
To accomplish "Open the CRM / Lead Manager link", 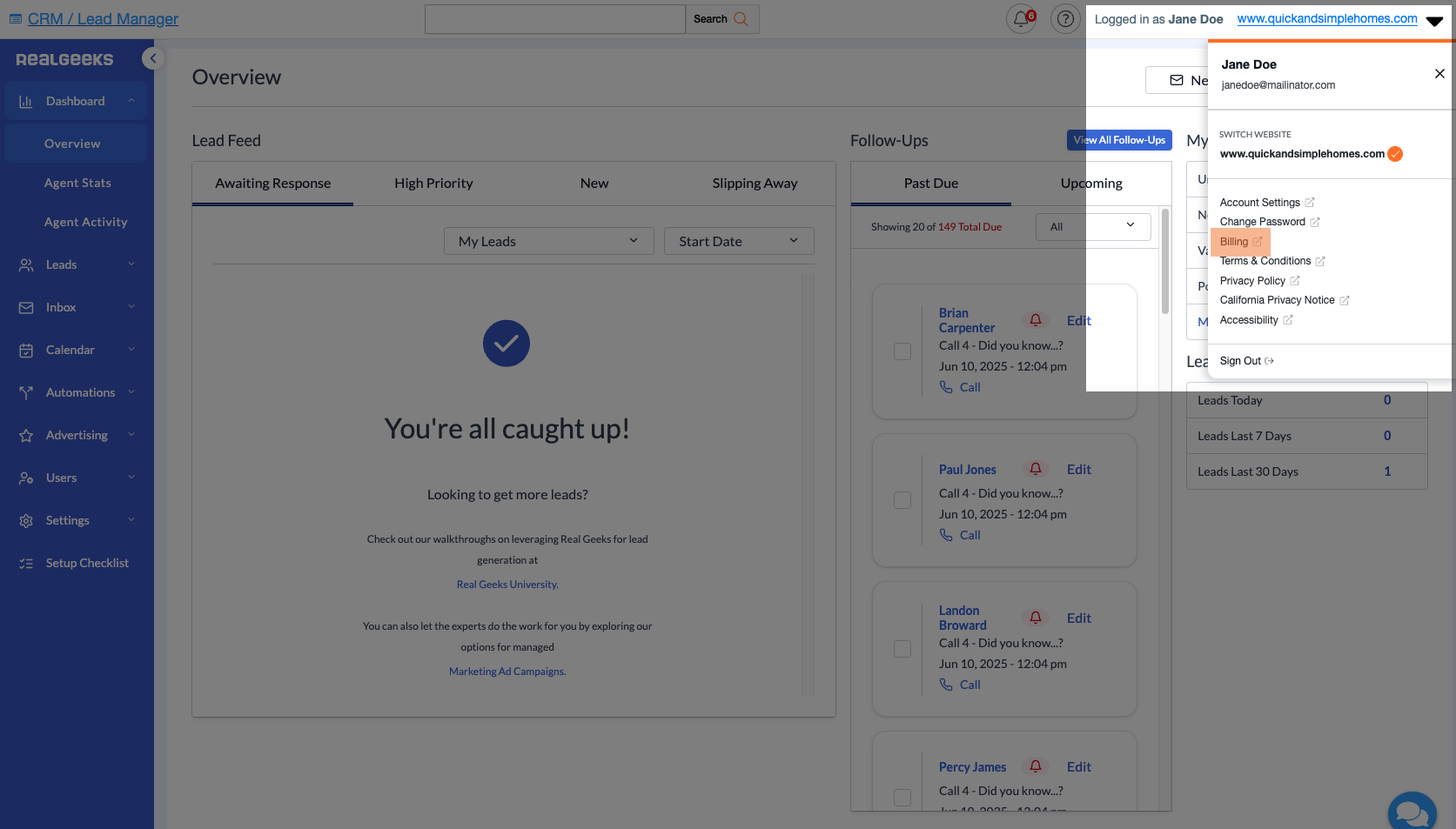I will [103, 18].
